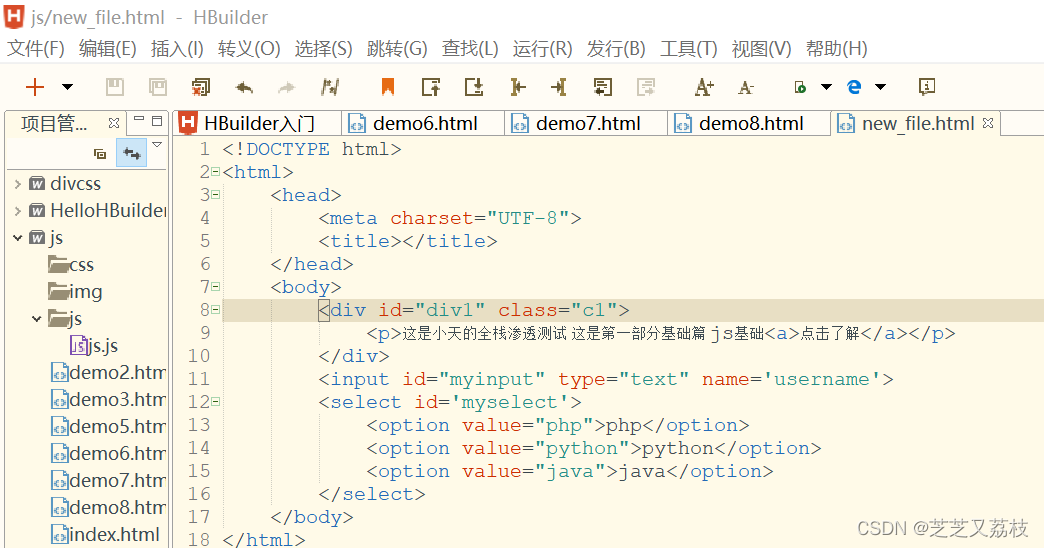Click the orange bookmark icon

388,87
